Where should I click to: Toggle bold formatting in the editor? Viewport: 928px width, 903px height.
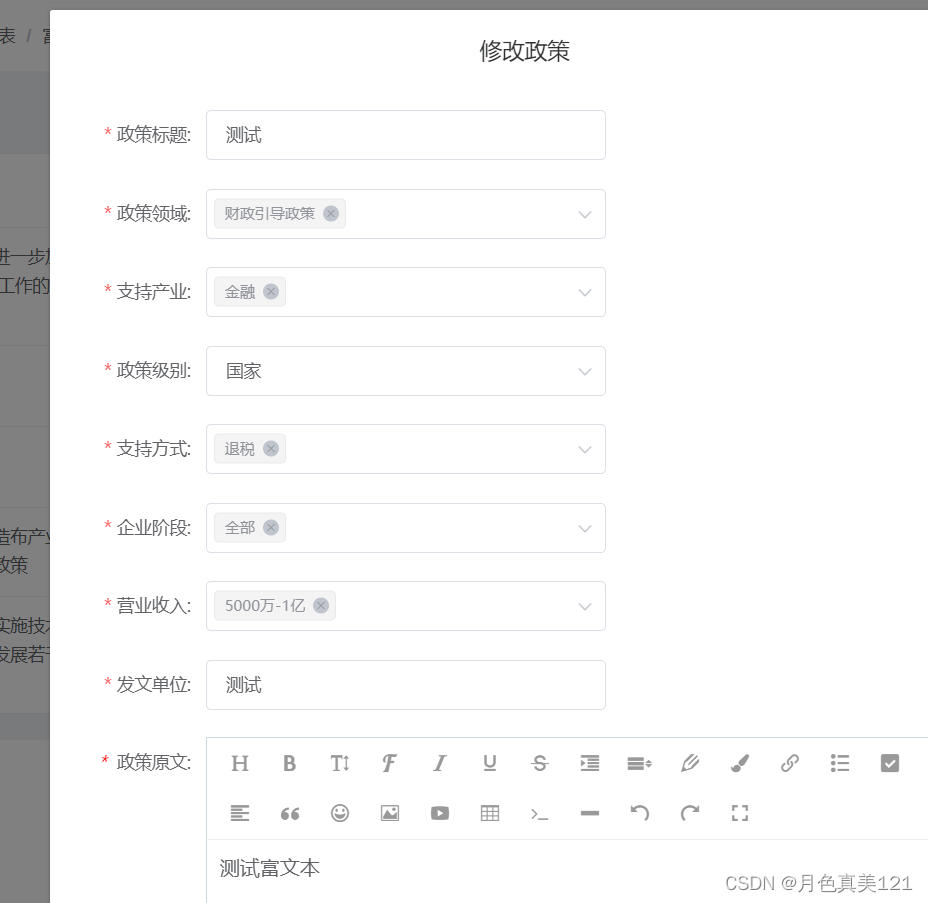(290, 763)
